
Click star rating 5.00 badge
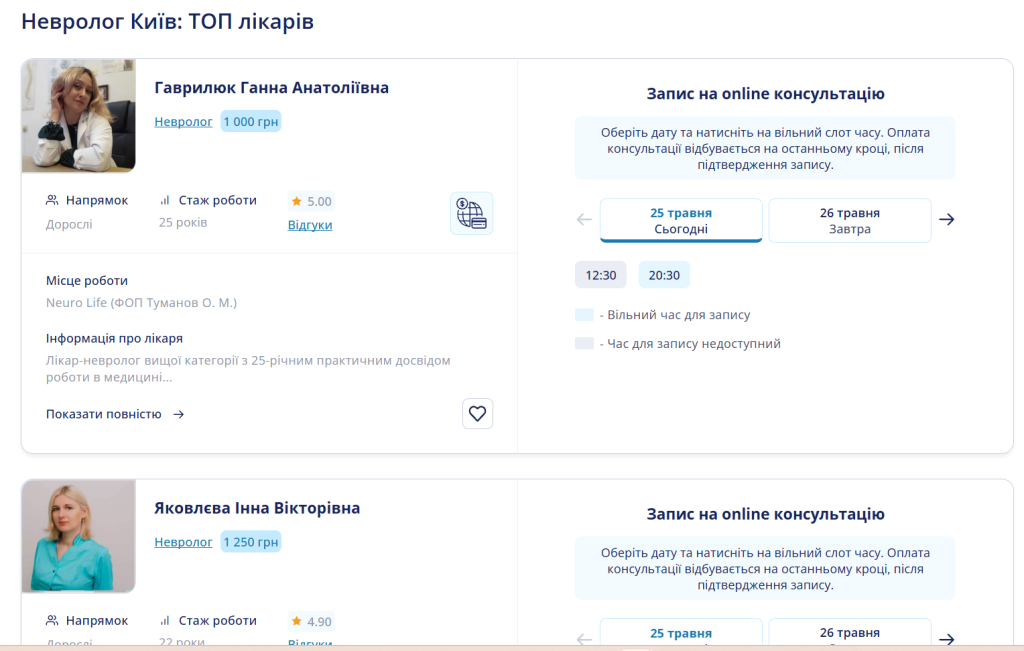[x=312, y=201]
